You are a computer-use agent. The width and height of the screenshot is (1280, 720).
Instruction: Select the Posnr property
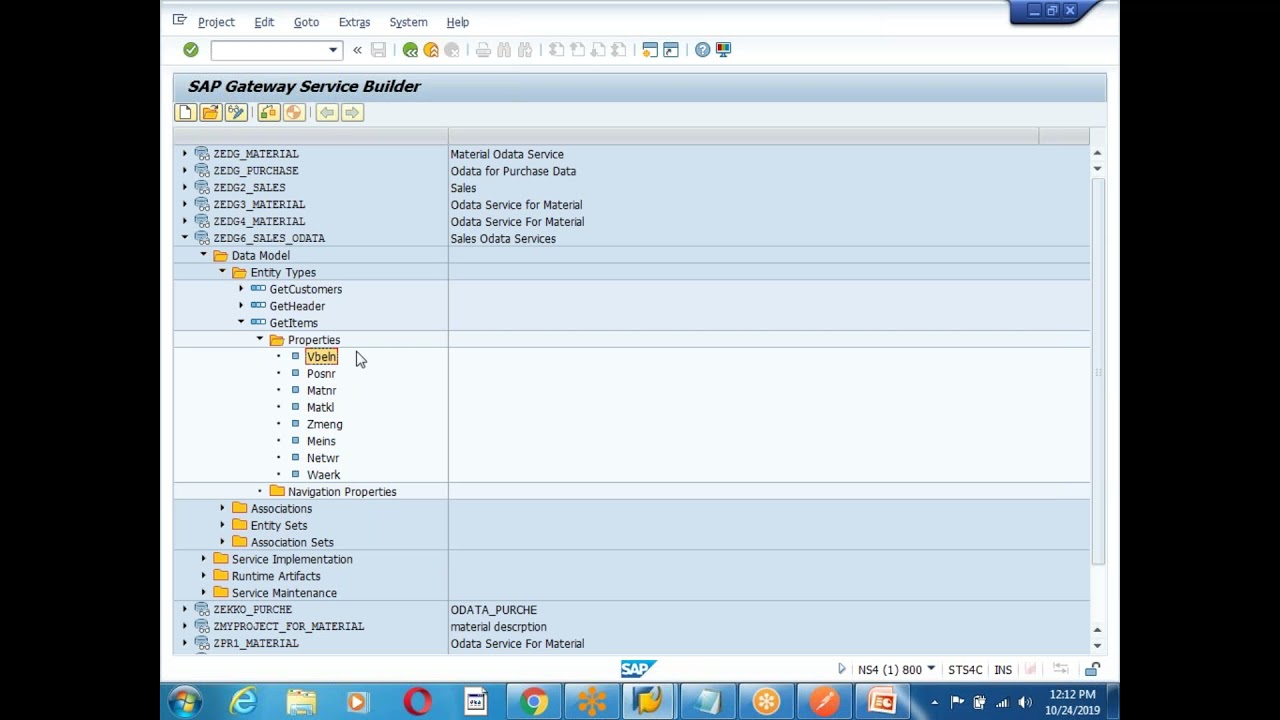(x=321, y=374)
